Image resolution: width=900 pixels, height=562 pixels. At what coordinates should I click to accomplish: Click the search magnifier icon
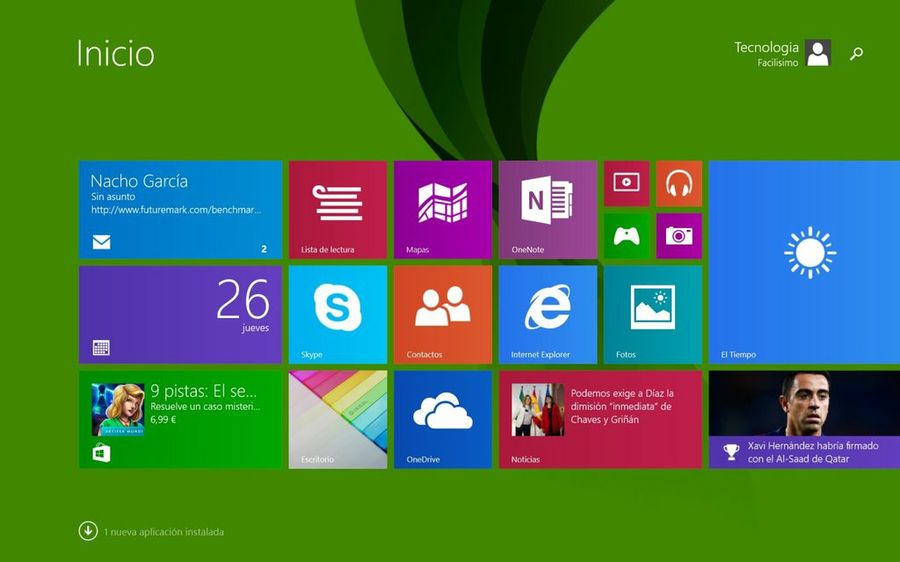point(856,54)
